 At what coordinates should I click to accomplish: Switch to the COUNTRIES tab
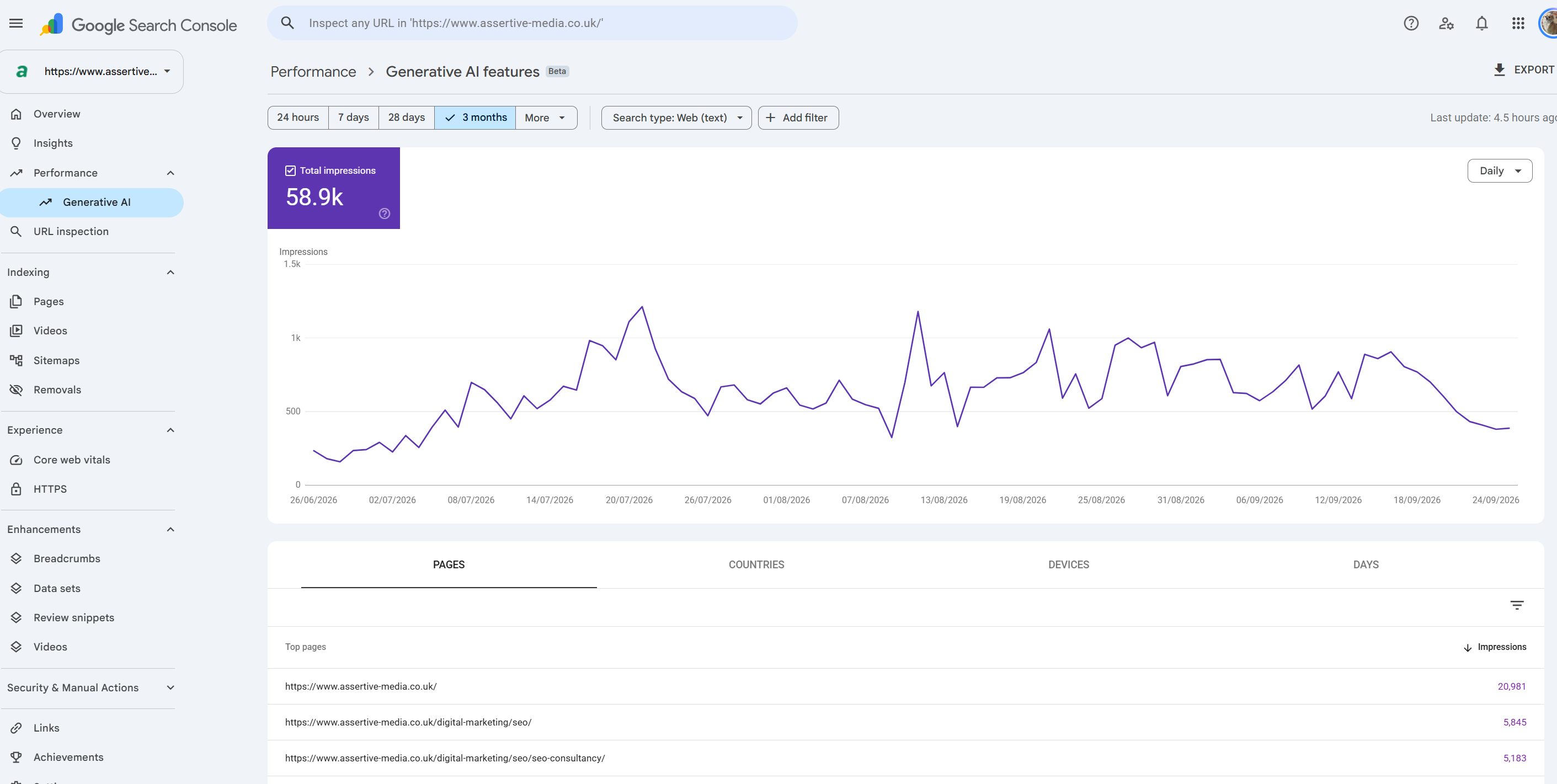point(756,564)
